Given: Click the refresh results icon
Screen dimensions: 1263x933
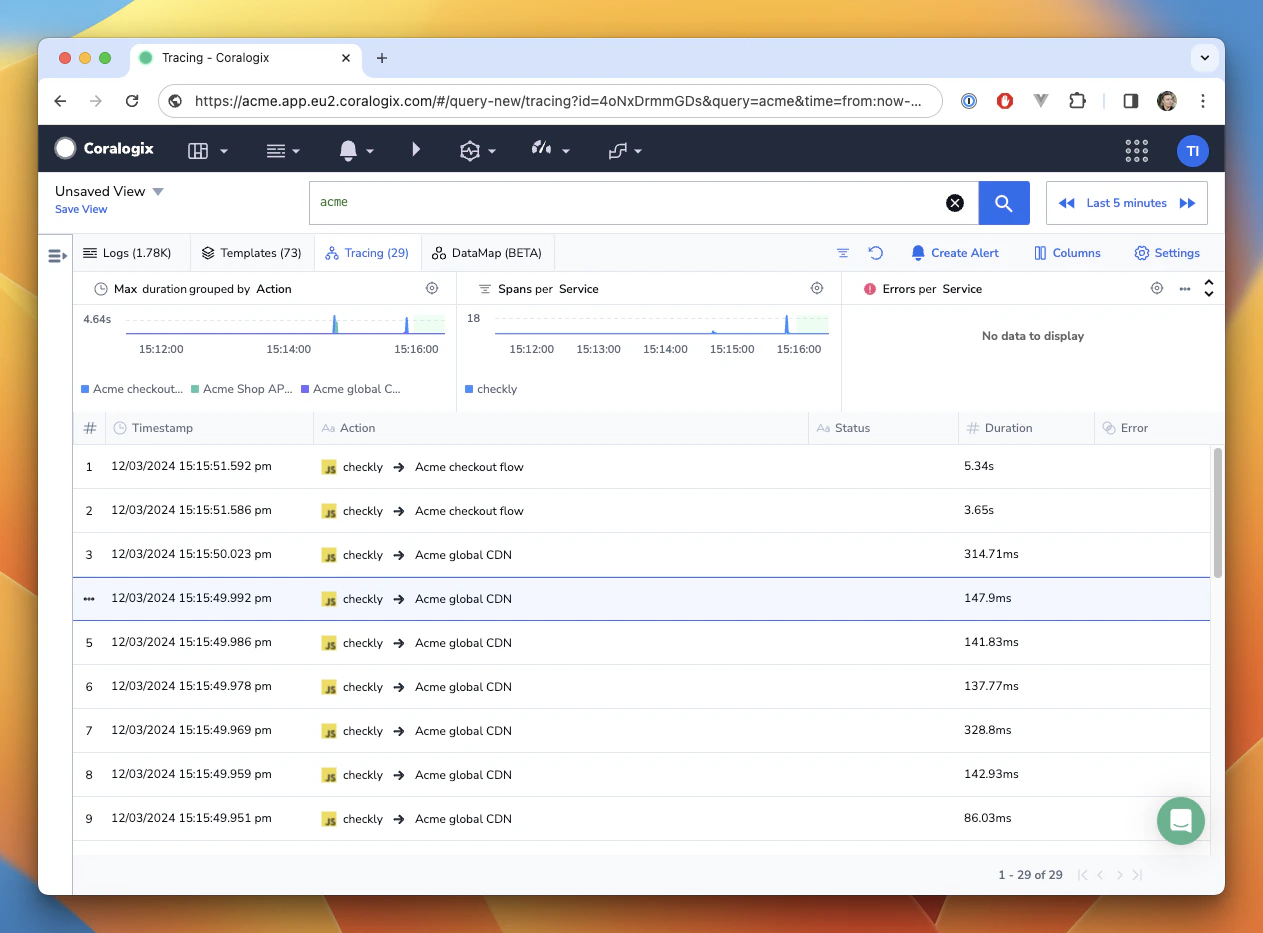Looking at the screenshot, I should click(x=875, y=253).
